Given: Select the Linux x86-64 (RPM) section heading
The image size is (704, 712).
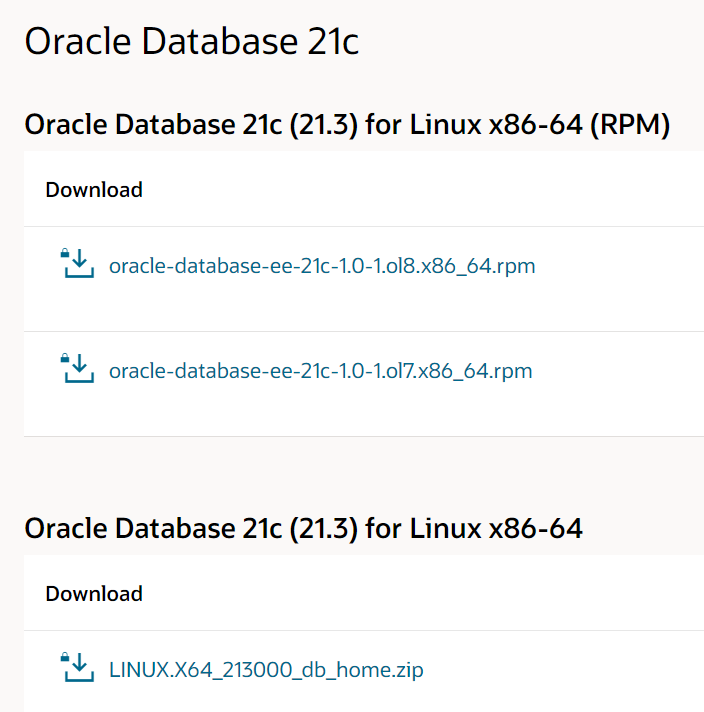Looking at the screenshot, I should click(346, 125).
